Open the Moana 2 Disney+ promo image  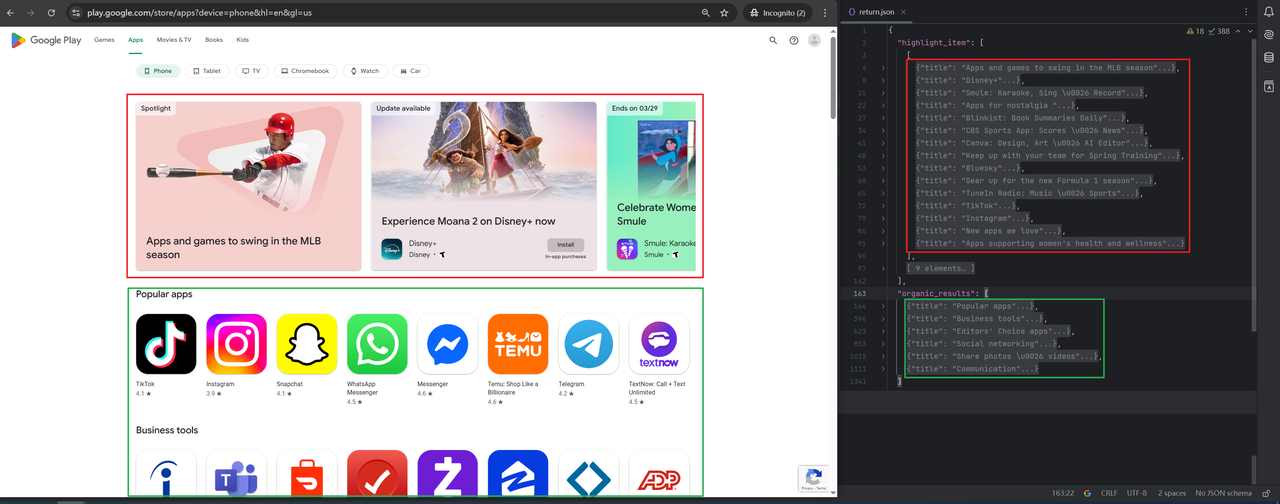point(484,153)
